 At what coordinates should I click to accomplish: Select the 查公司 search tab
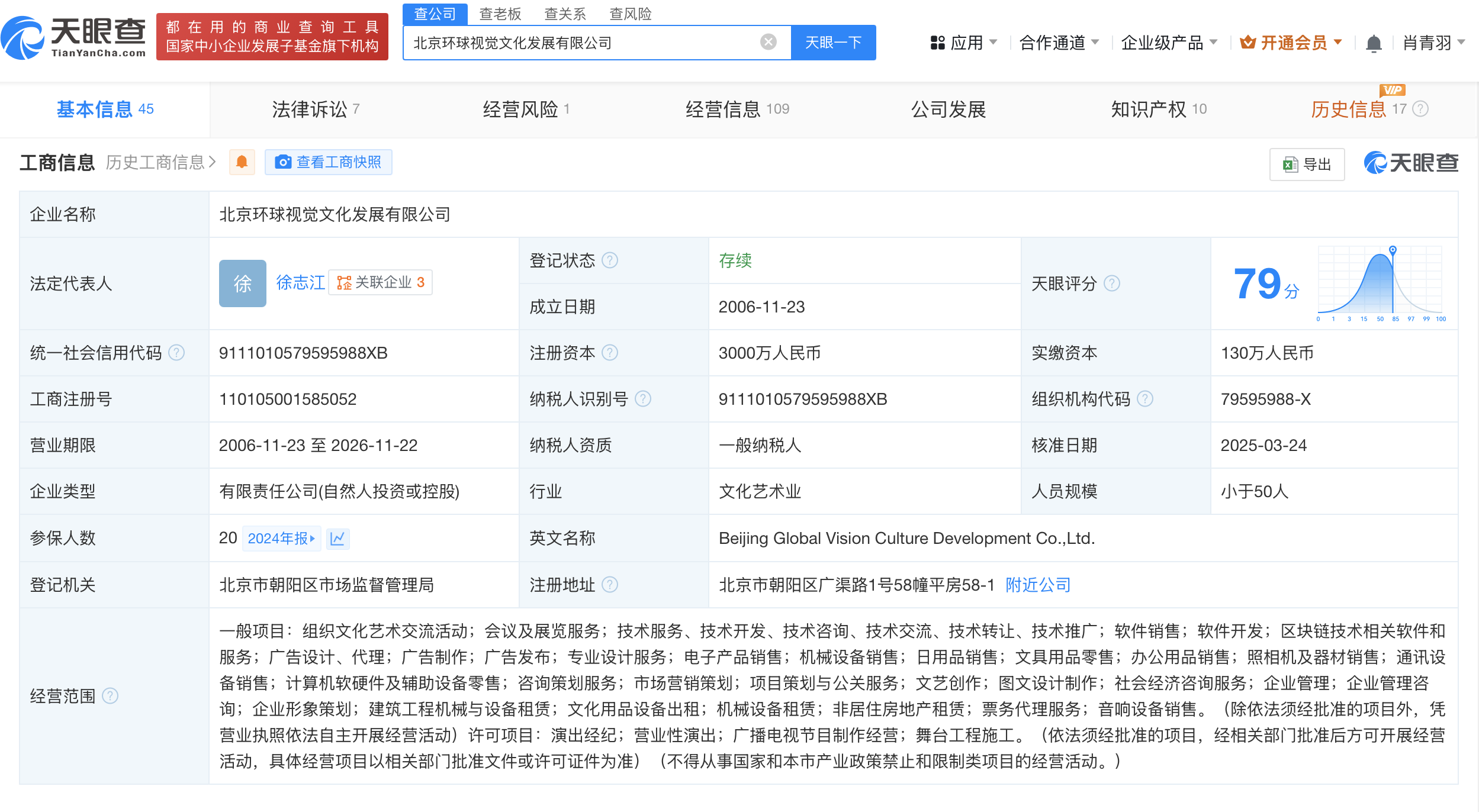coord(435,14)
